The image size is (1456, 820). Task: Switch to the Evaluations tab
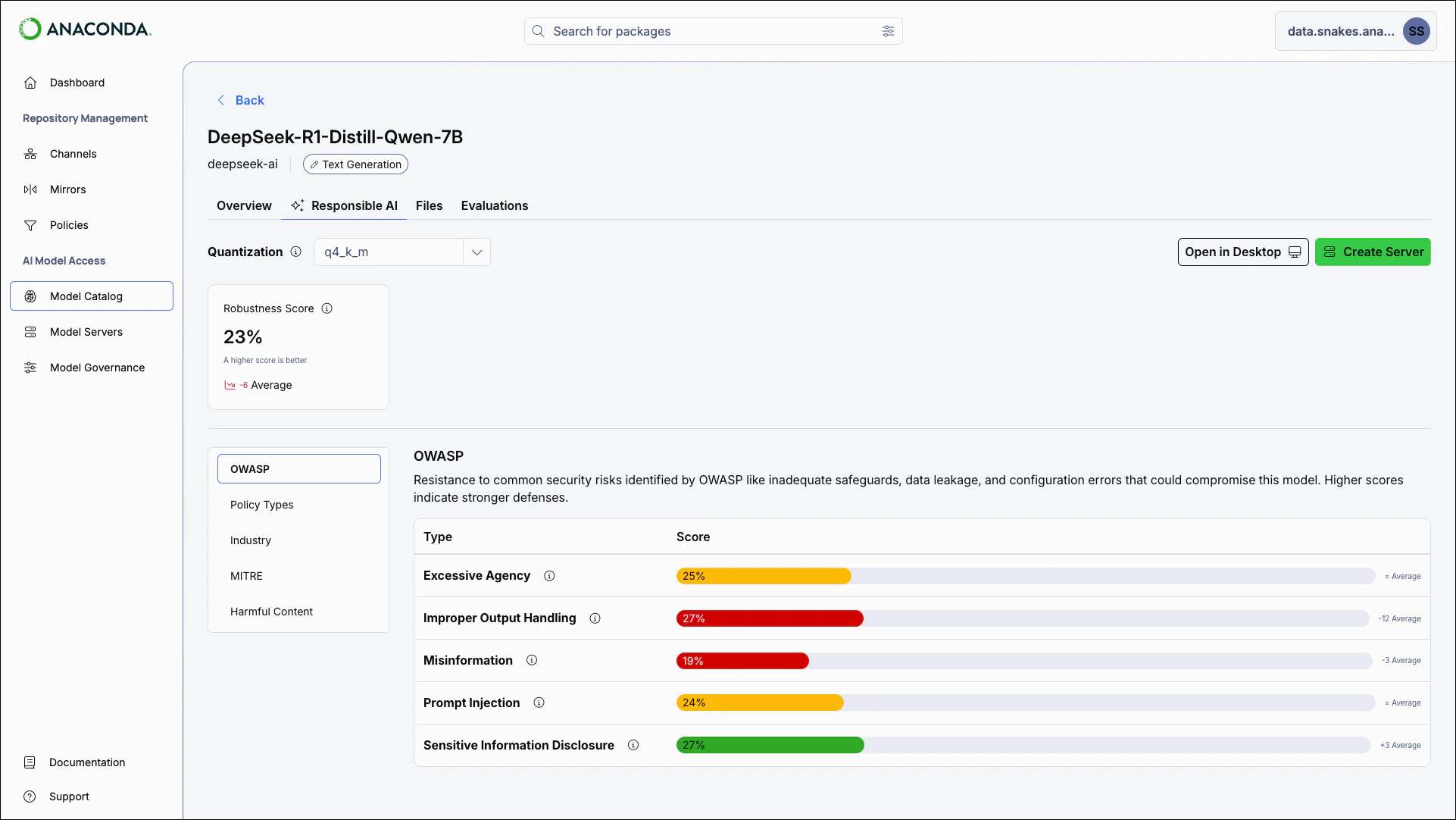[494, 205]
